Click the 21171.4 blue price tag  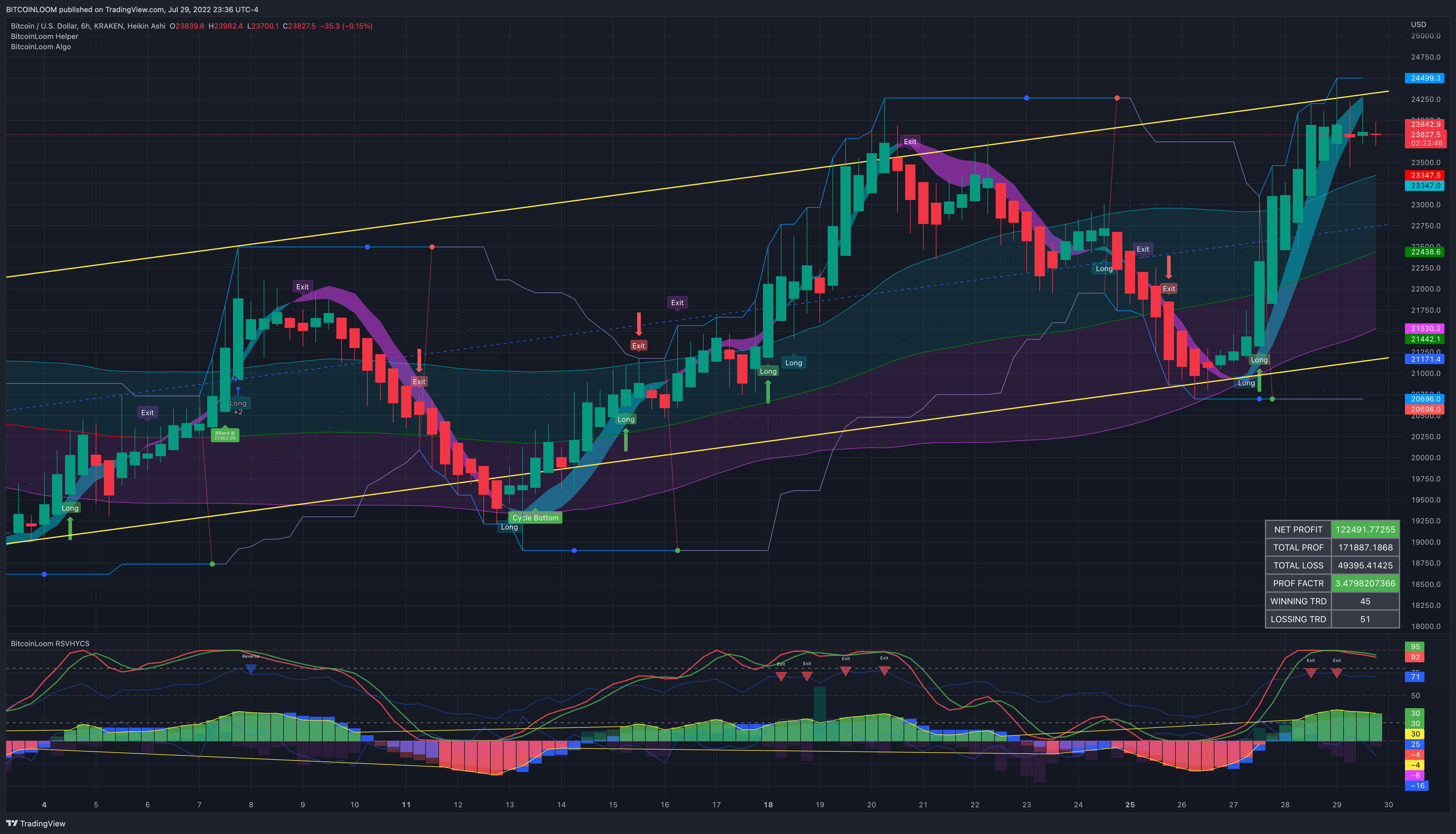pyautogui.click(x=1425, y=359)
